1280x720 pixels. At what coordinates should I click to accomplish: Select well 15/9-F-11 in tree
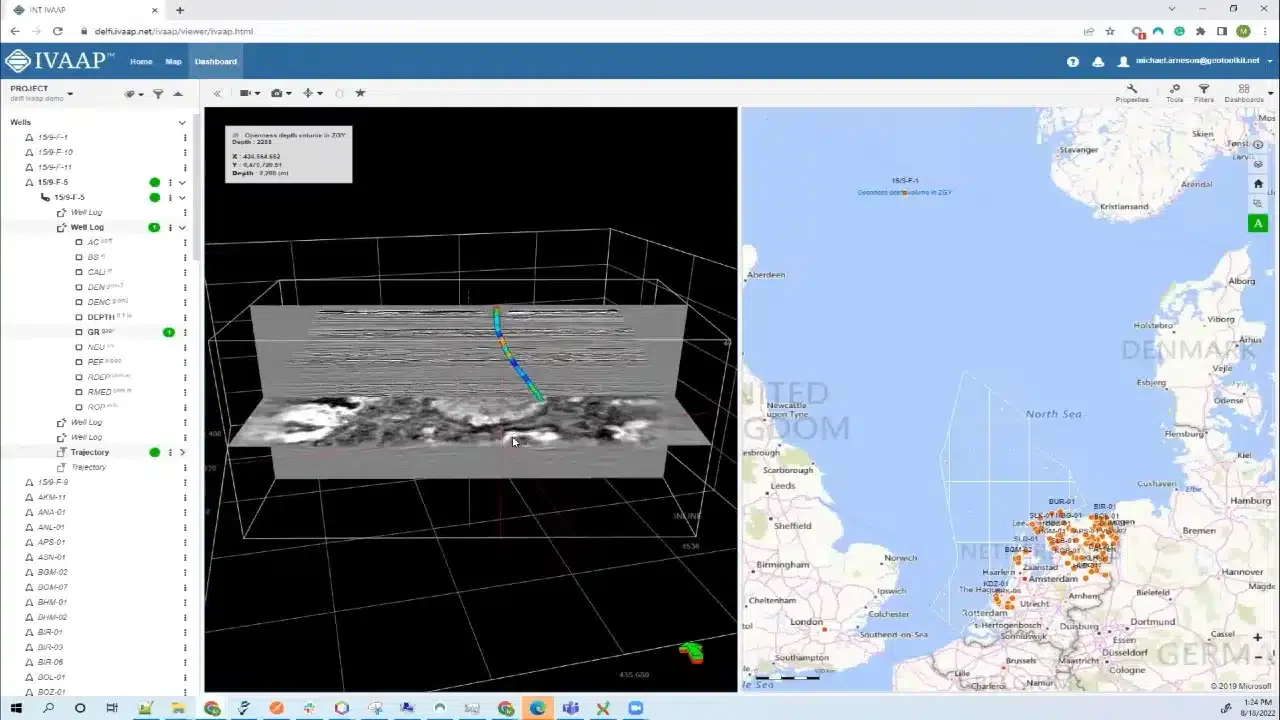55,167
